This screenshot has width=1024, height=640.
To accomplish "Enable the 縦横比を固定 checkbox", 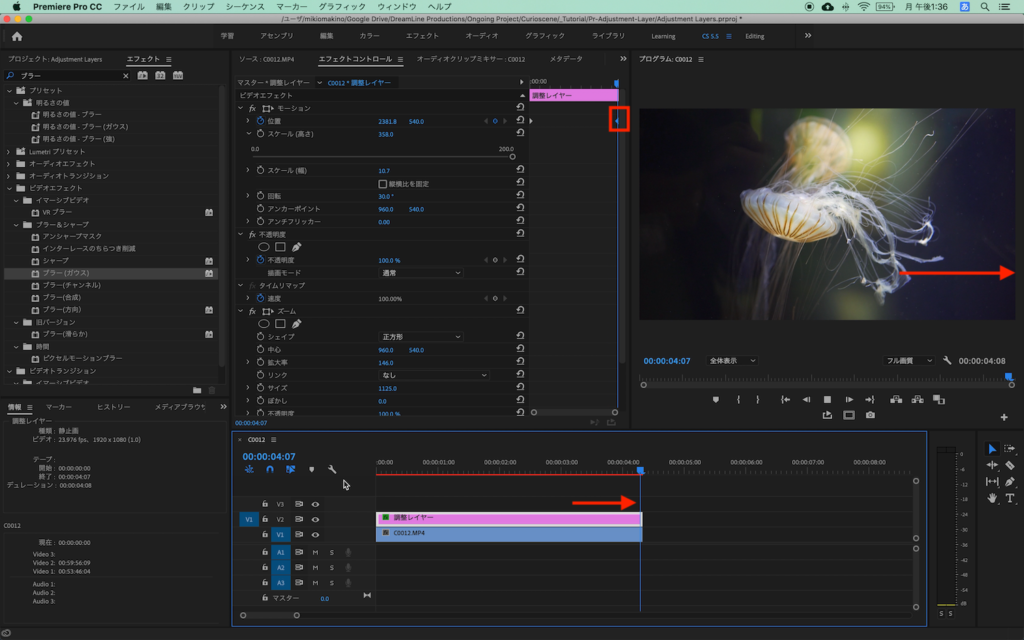I will (x=382, y=184).
